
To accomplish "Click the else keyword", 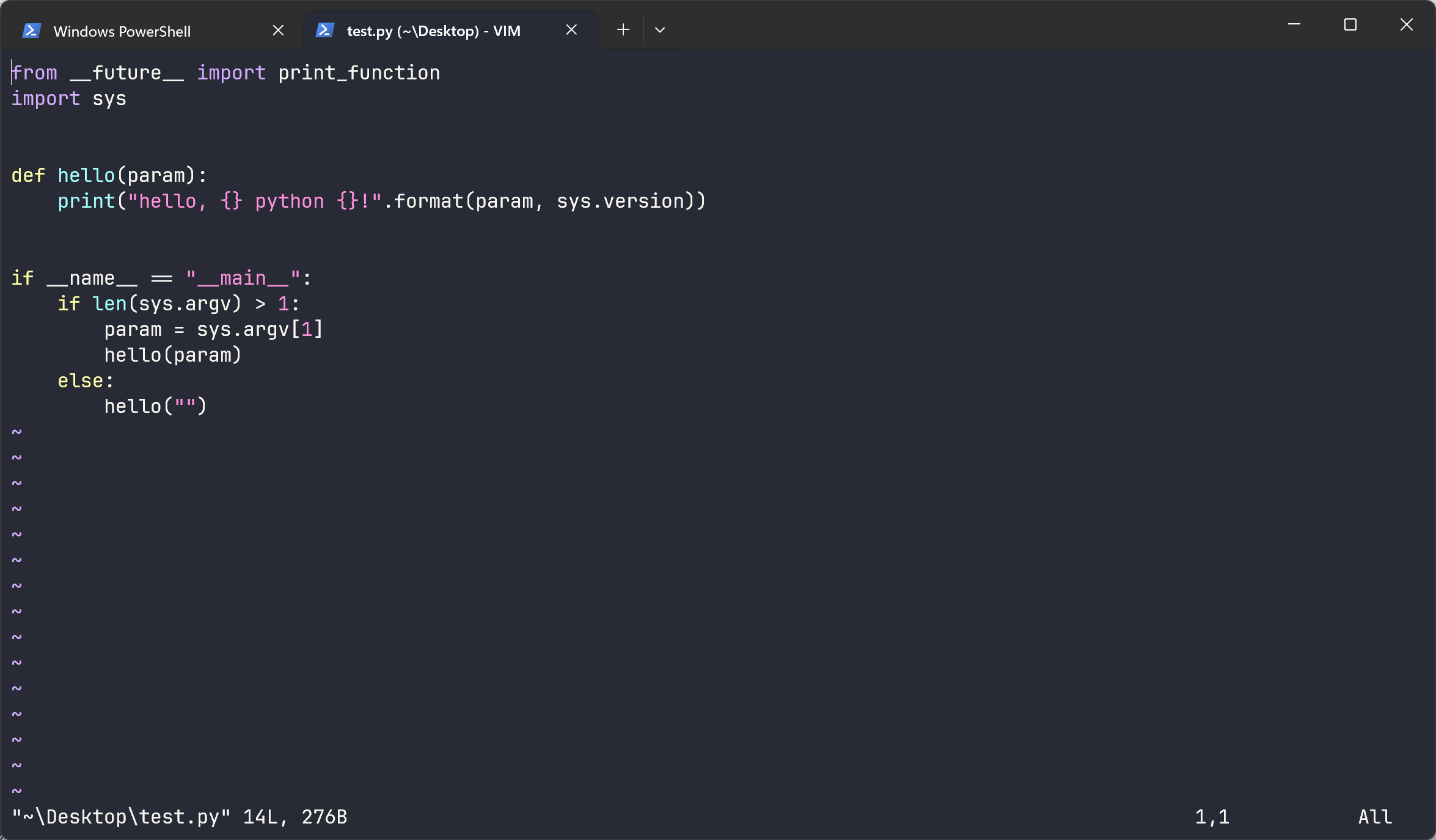I will (80, 381).
